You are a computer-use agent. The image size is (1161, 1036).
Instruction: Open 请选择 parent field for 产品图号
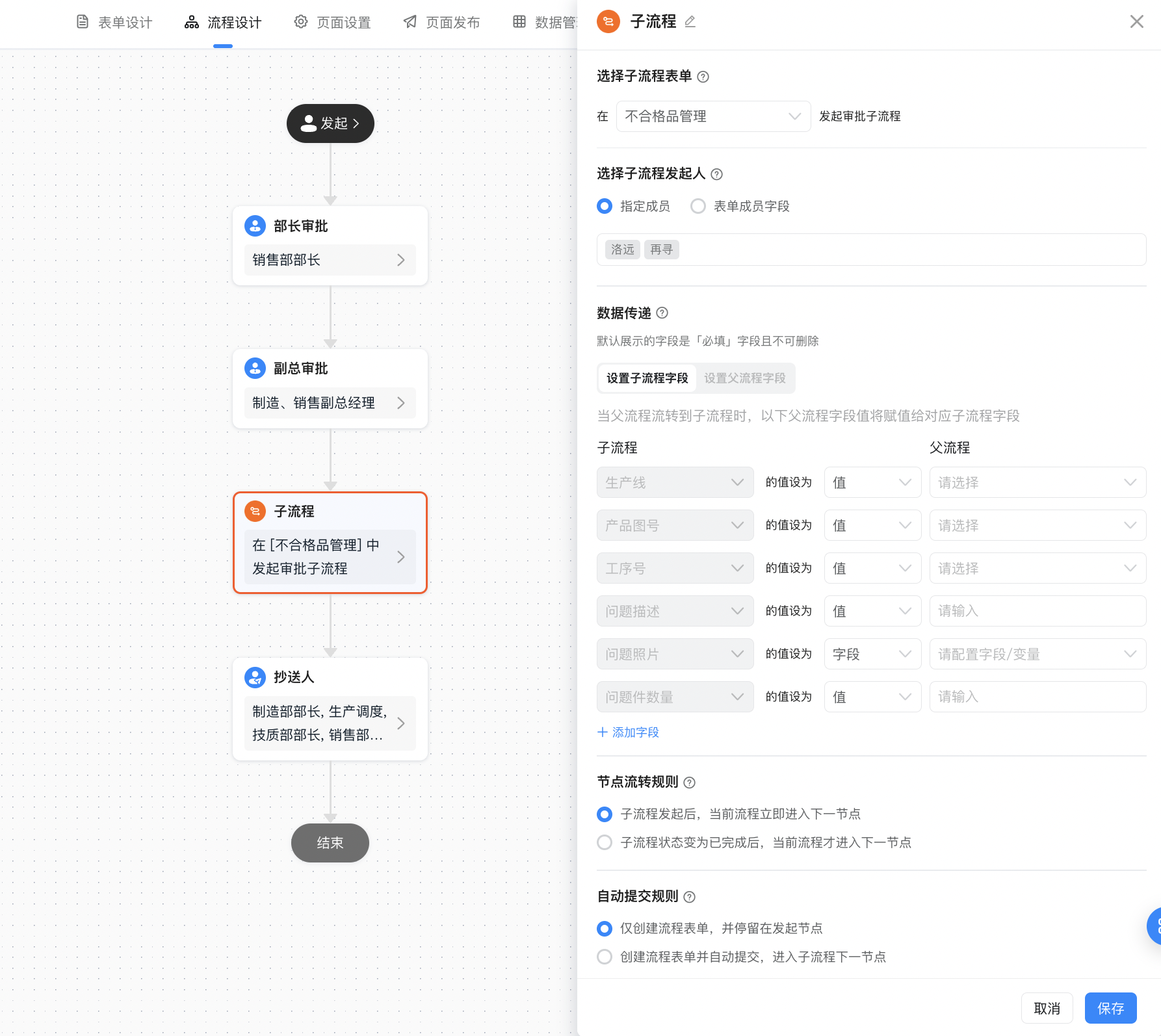pos(1037,525)
